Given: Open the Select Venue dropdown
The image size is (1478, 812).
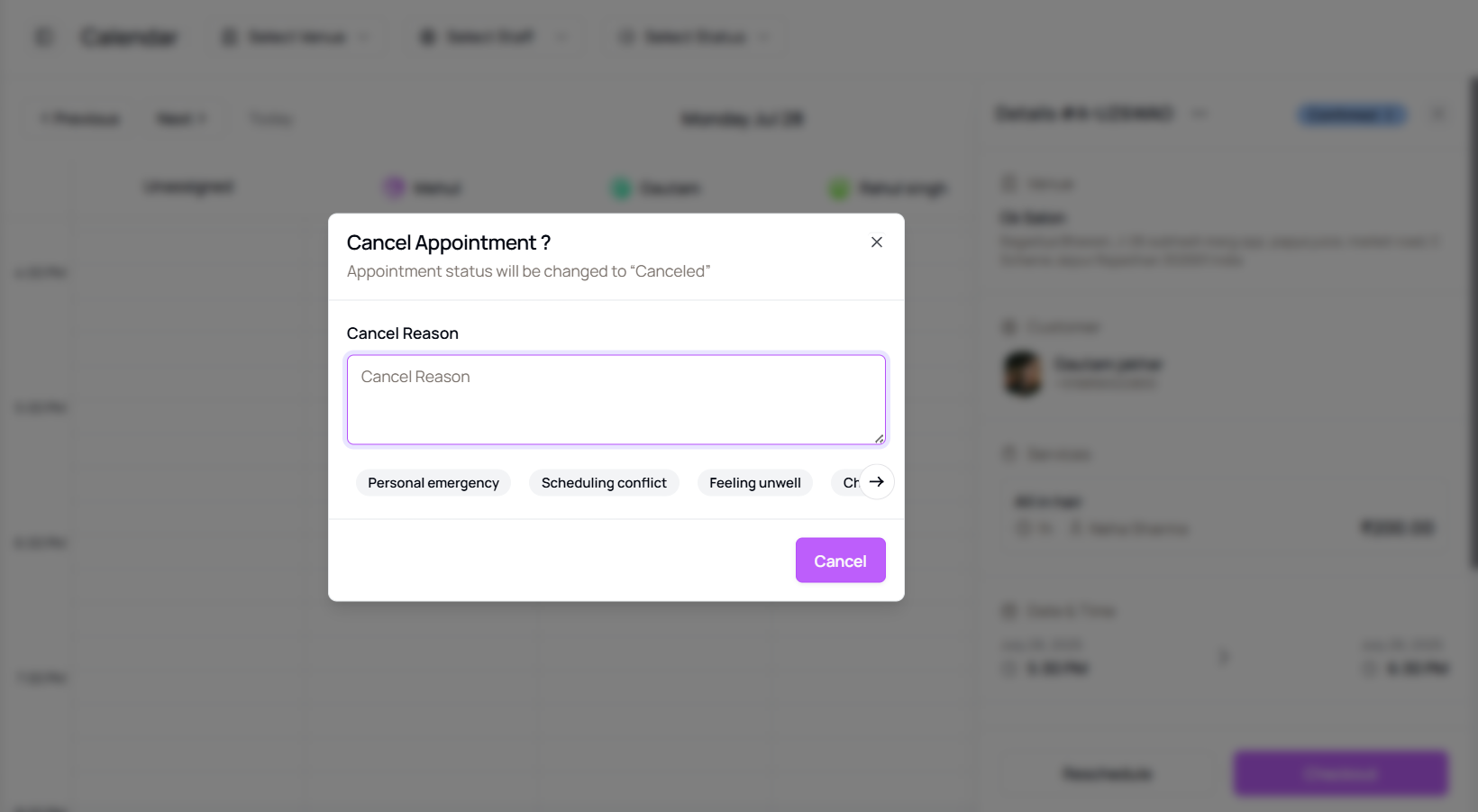Looking at the screenshot, I should 297,37.
